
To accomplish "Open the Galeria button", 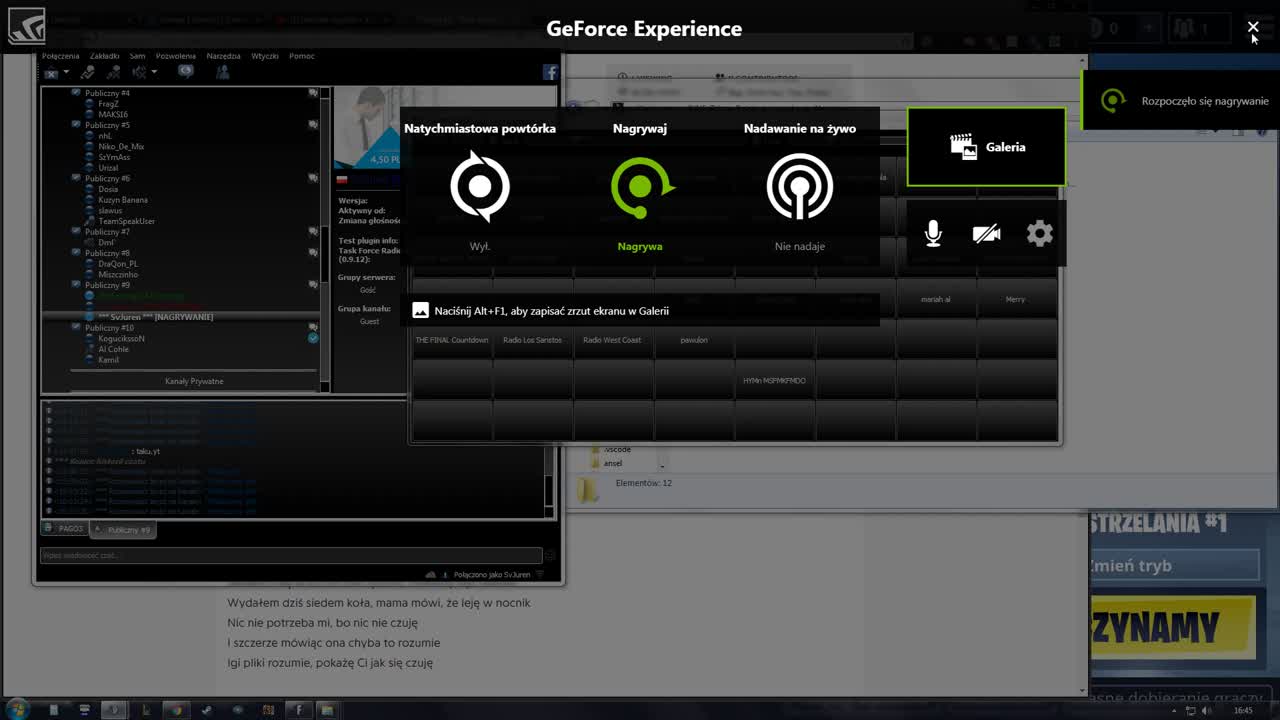I will click(987, 147).
